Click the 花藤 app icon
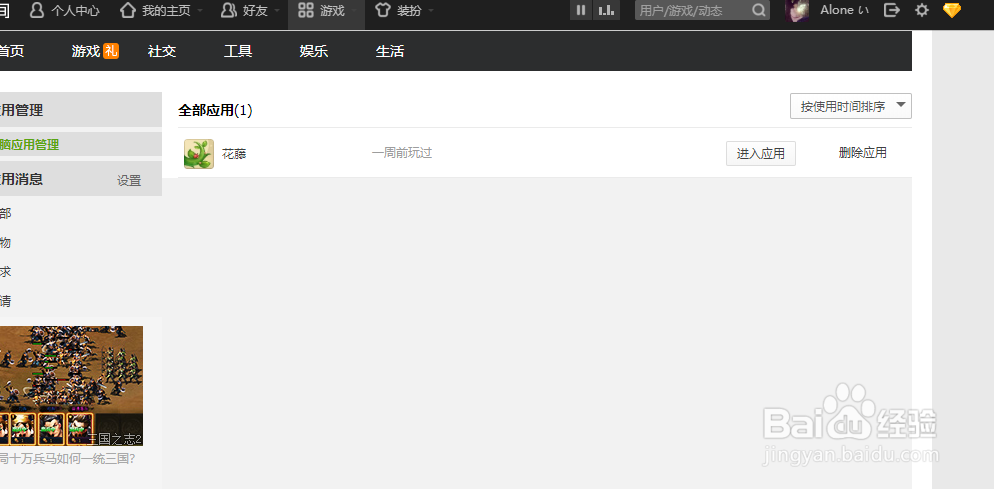This screenshot has height=489, width=994. click(x=199, y=154)
